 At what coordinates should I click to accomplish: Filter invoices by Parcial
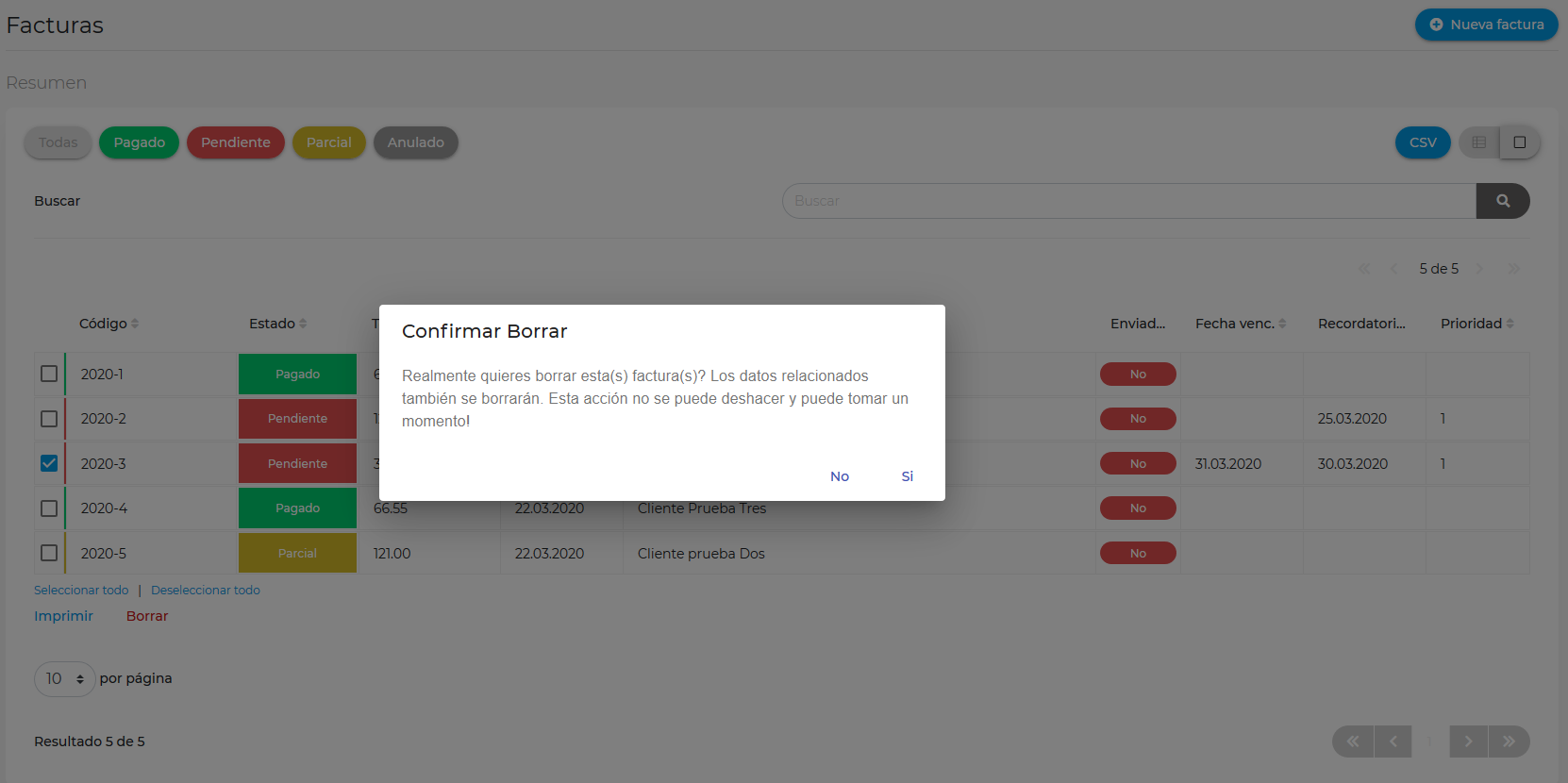coord(328,142)
